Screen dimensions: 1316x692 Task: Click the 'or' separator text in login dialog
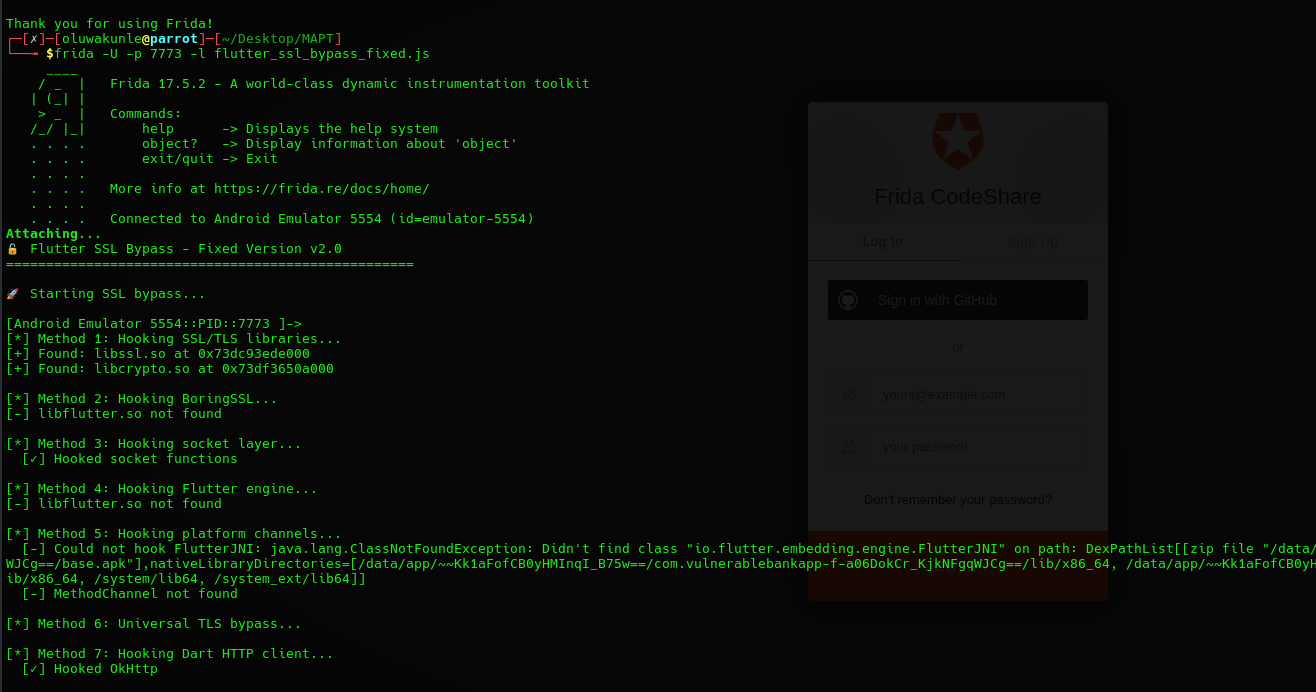[958, 347]
